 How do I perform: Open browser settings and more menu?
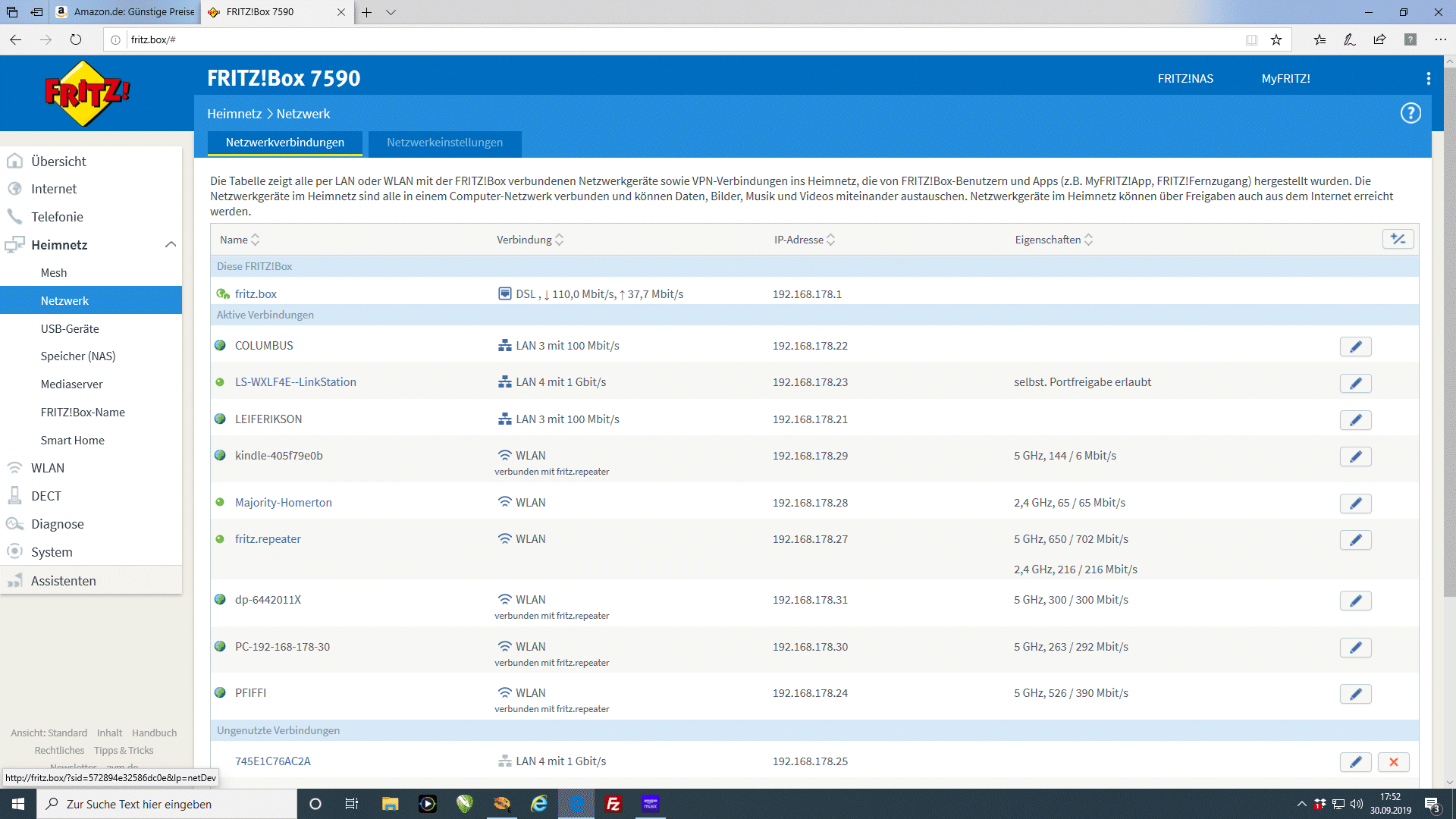pos(1440,39)
